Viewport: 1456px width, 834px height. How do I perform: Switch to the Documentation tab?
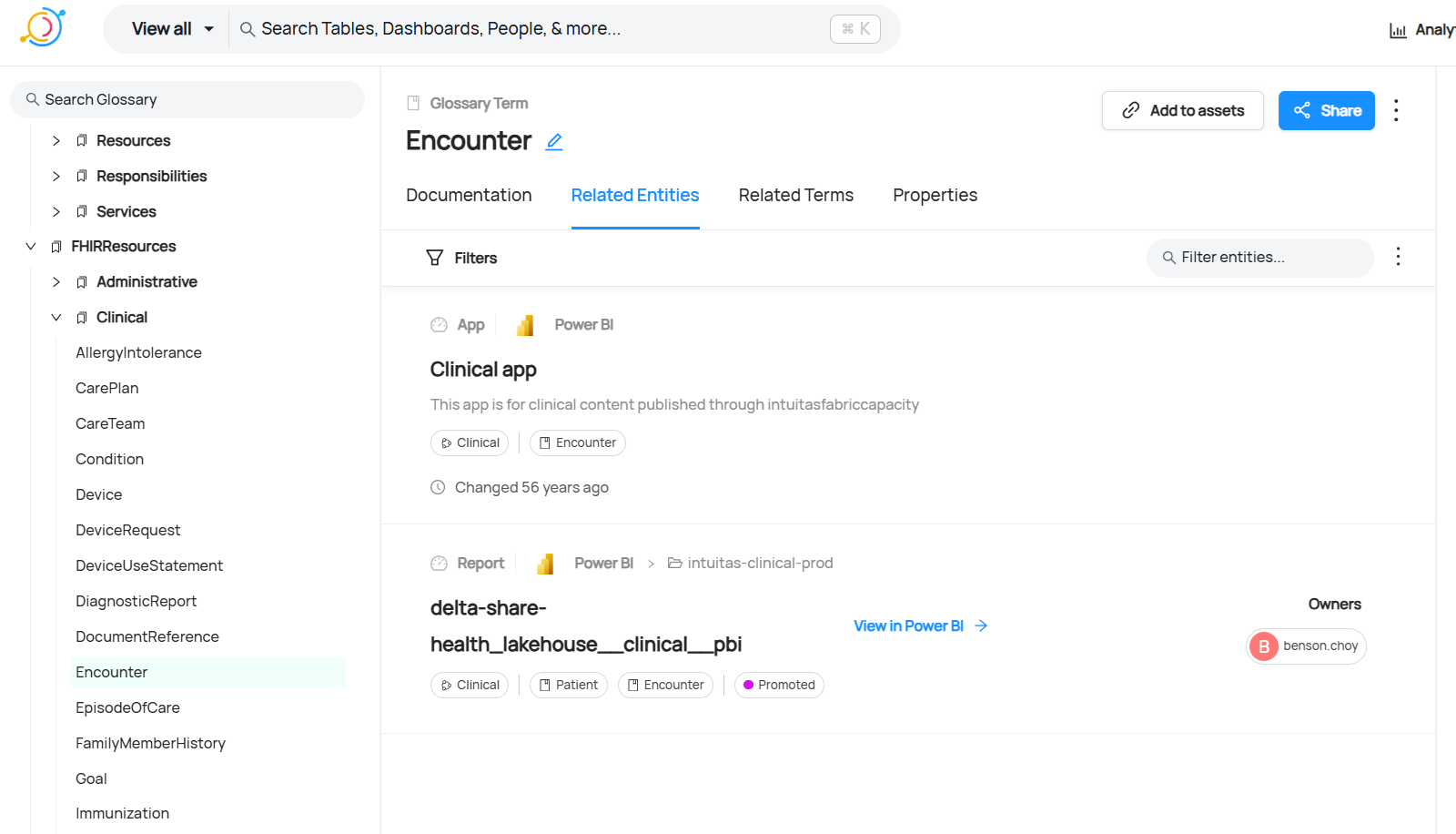point(469,196)
